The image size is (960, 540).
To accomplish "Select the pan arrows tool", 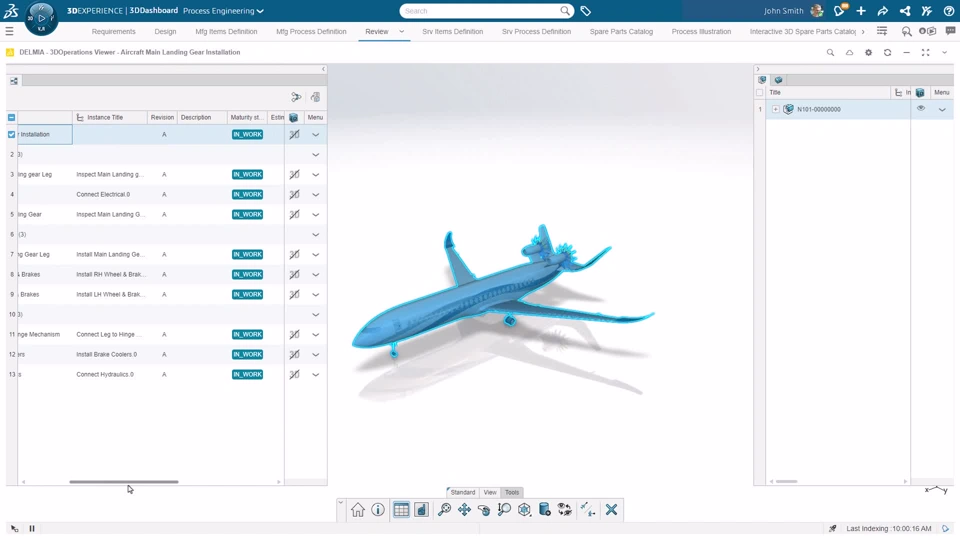I will coord(464,509).
